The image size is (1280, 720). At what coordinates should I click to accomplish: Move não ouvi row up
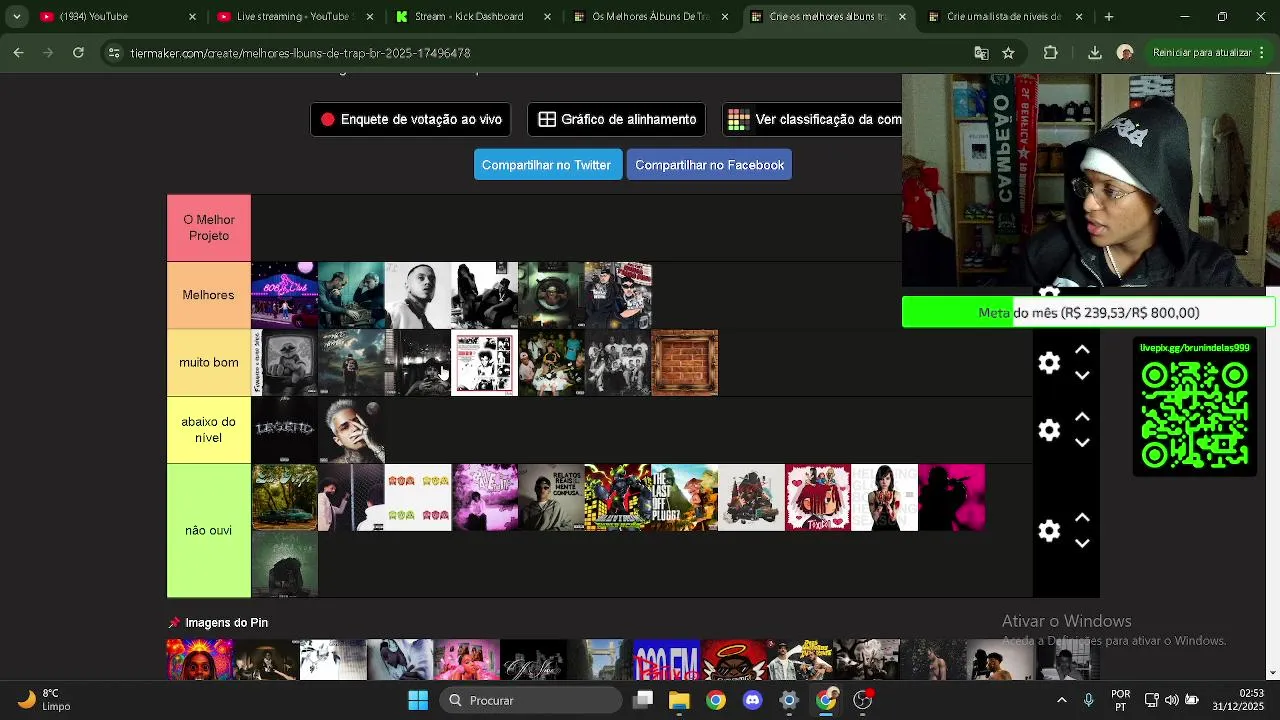[1082, 518]
